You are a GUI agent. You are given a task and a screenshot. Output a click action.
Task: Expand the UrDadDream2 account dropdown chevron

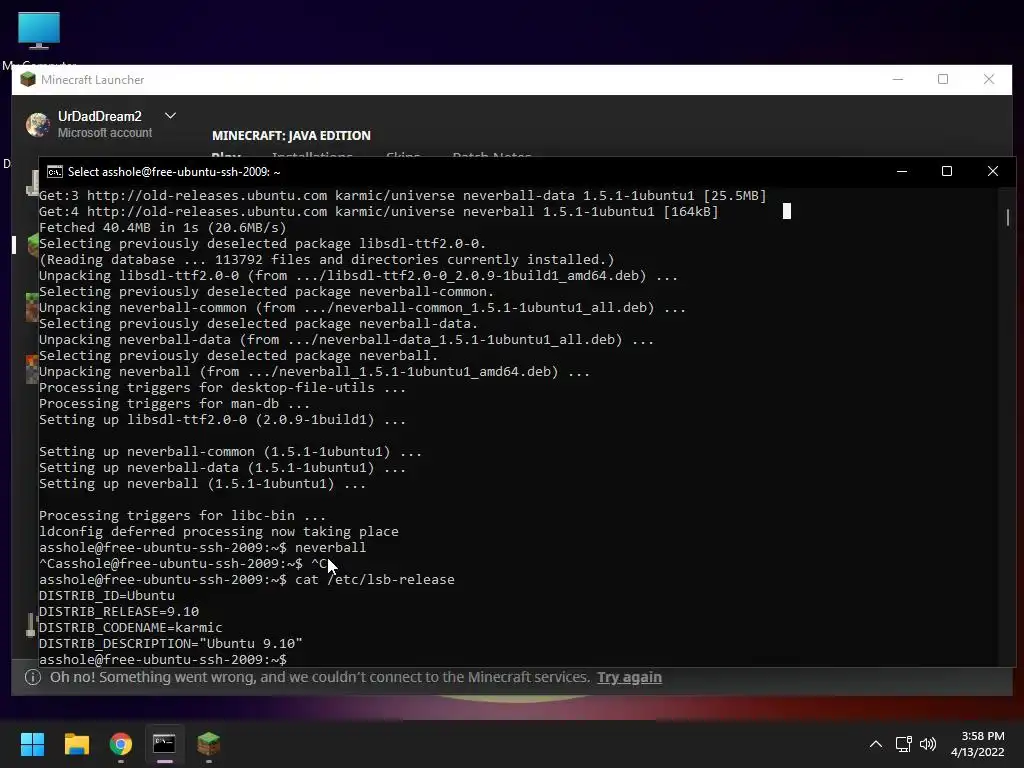point(170,116)
